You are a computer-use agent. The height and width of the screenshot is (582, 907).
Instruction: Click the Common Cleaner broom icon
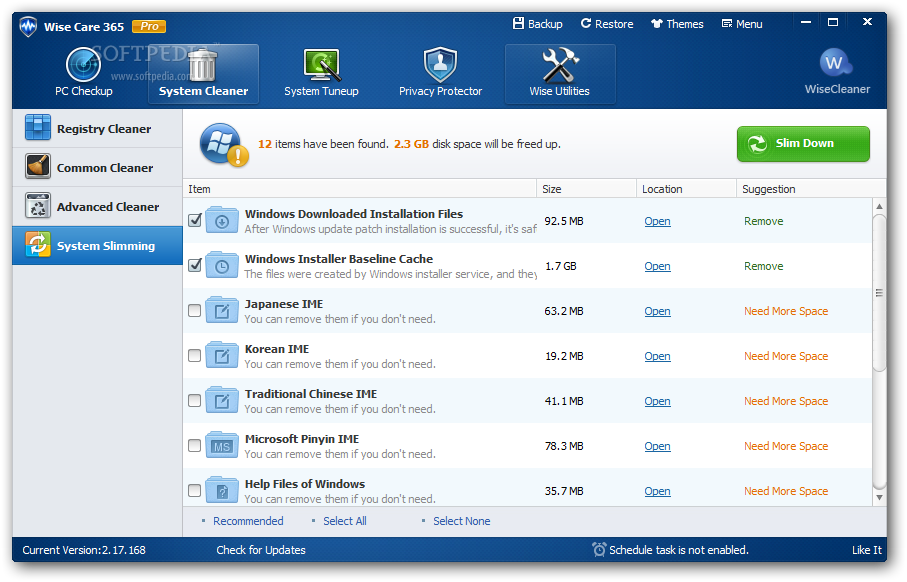[x=38, y=167]
